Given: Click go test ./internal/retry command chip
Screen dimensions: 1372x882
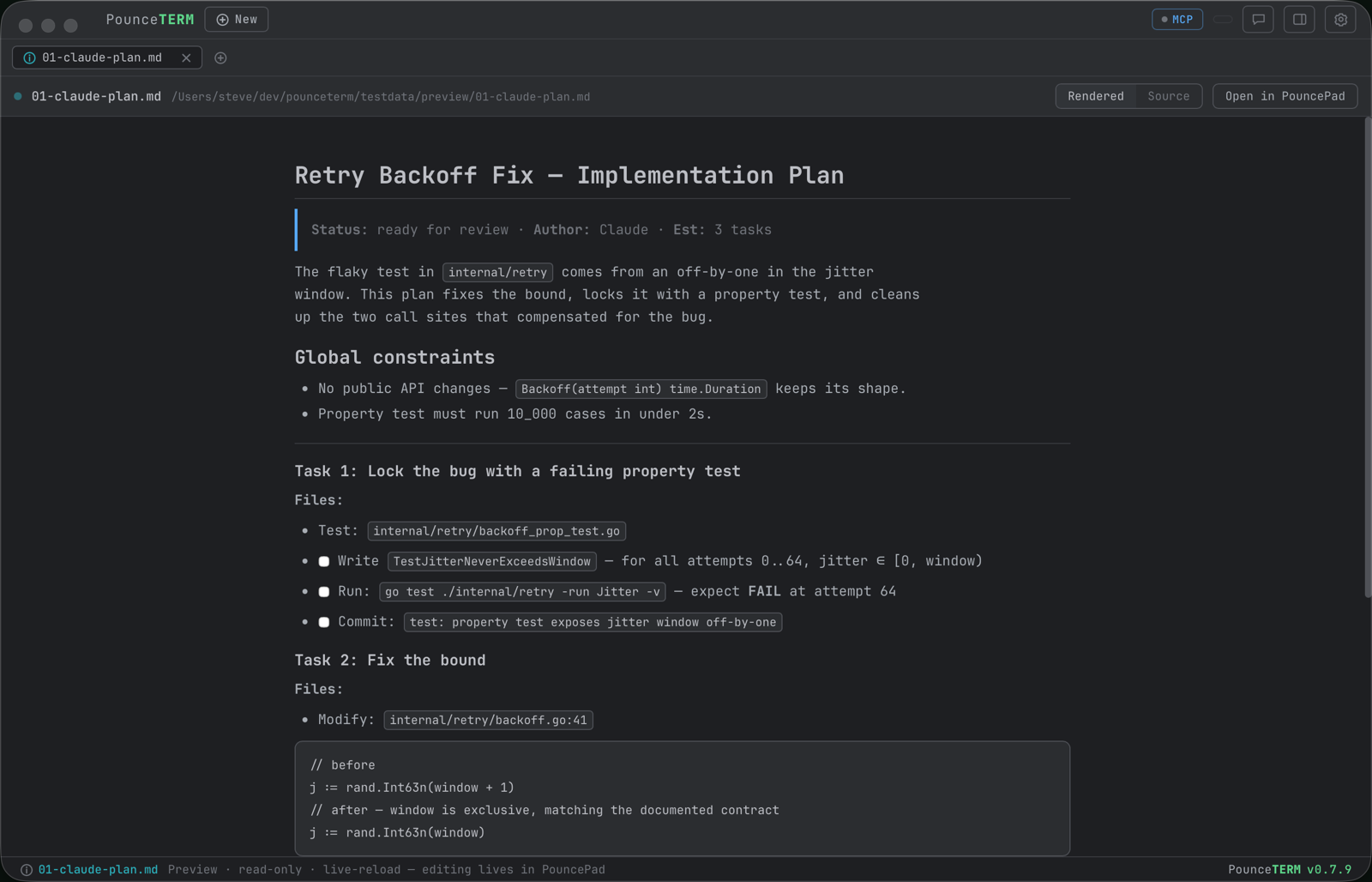Looking at the screenshot, I should tap(522, 592).
